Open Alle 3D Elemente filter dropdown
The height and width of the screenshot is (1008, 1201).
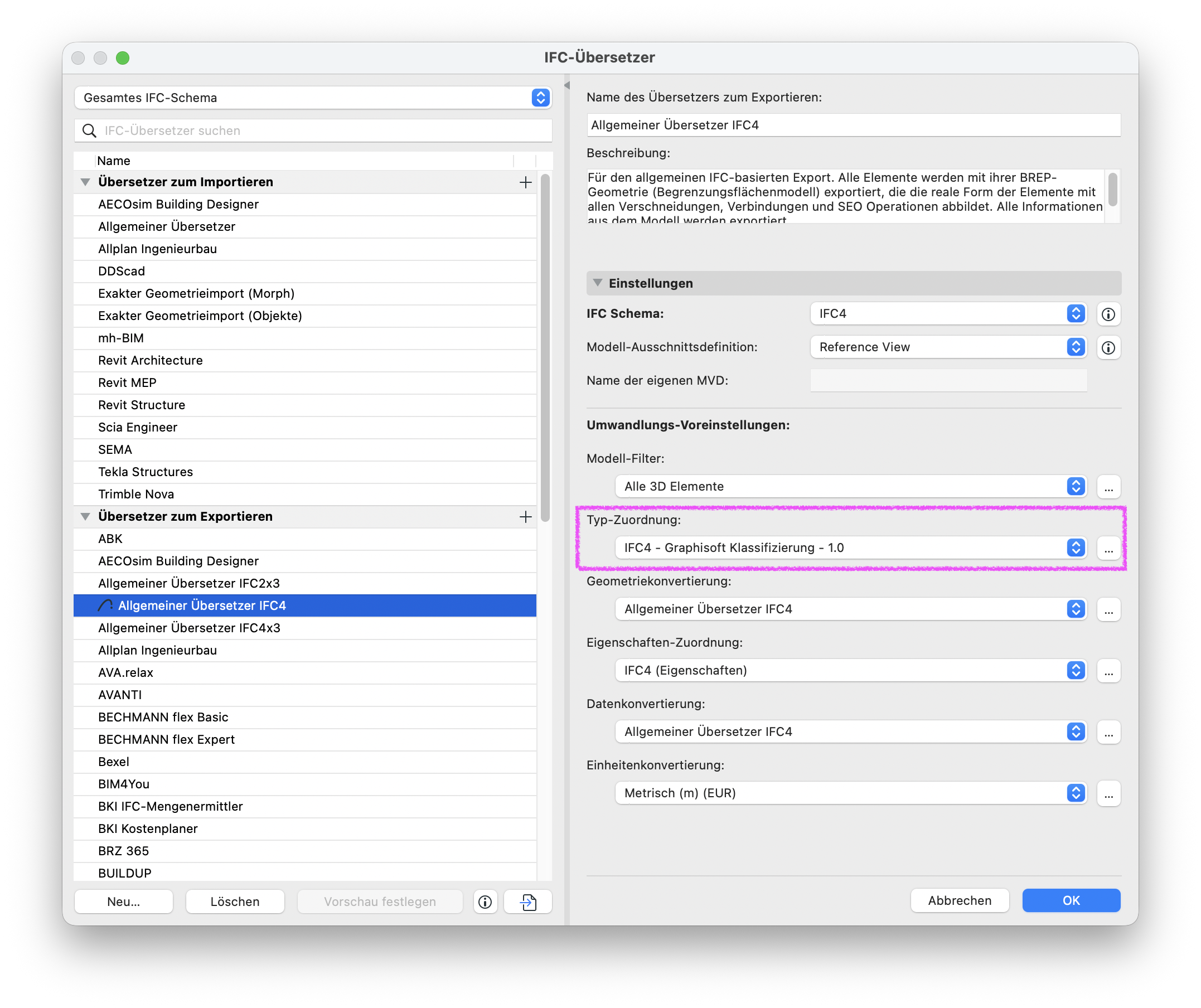click(850, 487)
